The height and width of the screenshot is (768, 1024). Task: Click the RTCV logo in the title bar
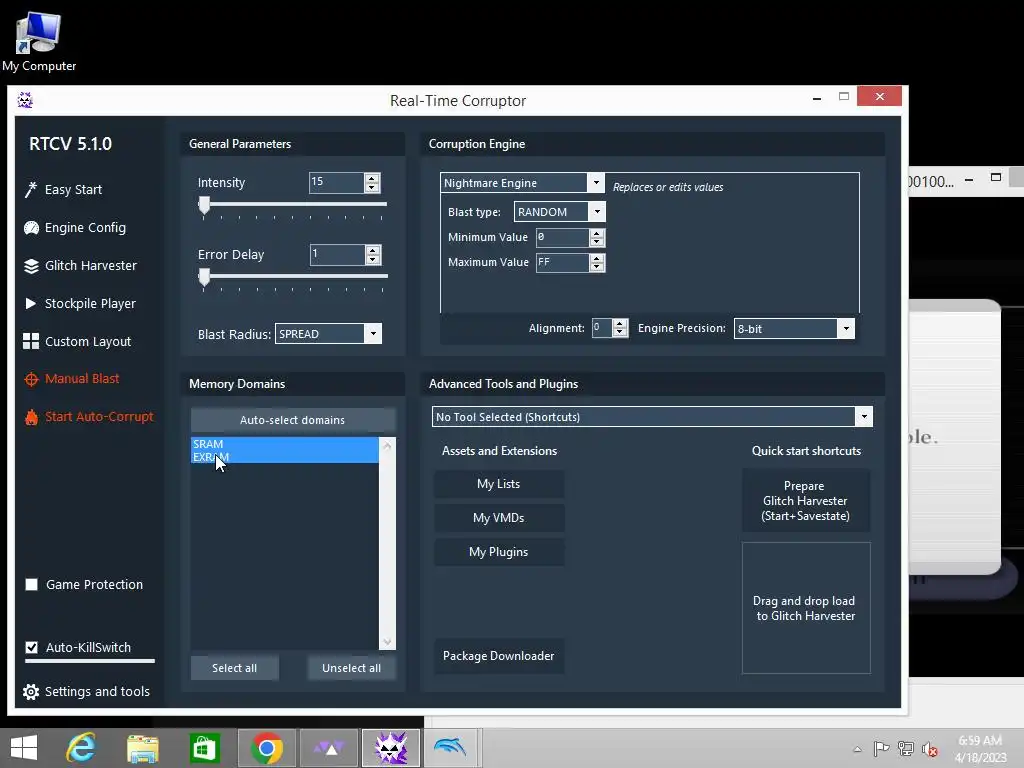[25, 100]
